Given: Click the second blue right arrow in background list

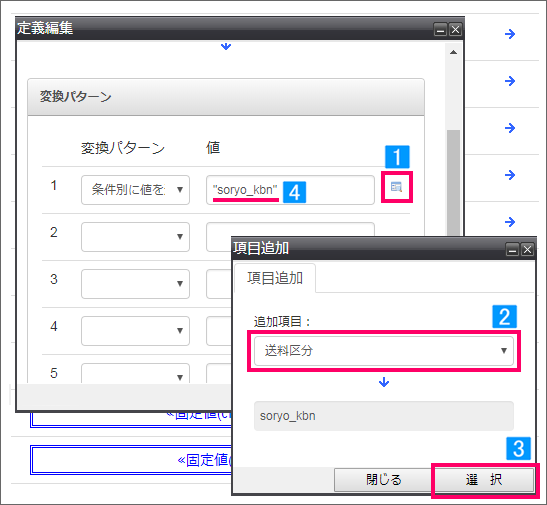Looking at the screenshot, I should coord(510,81).
